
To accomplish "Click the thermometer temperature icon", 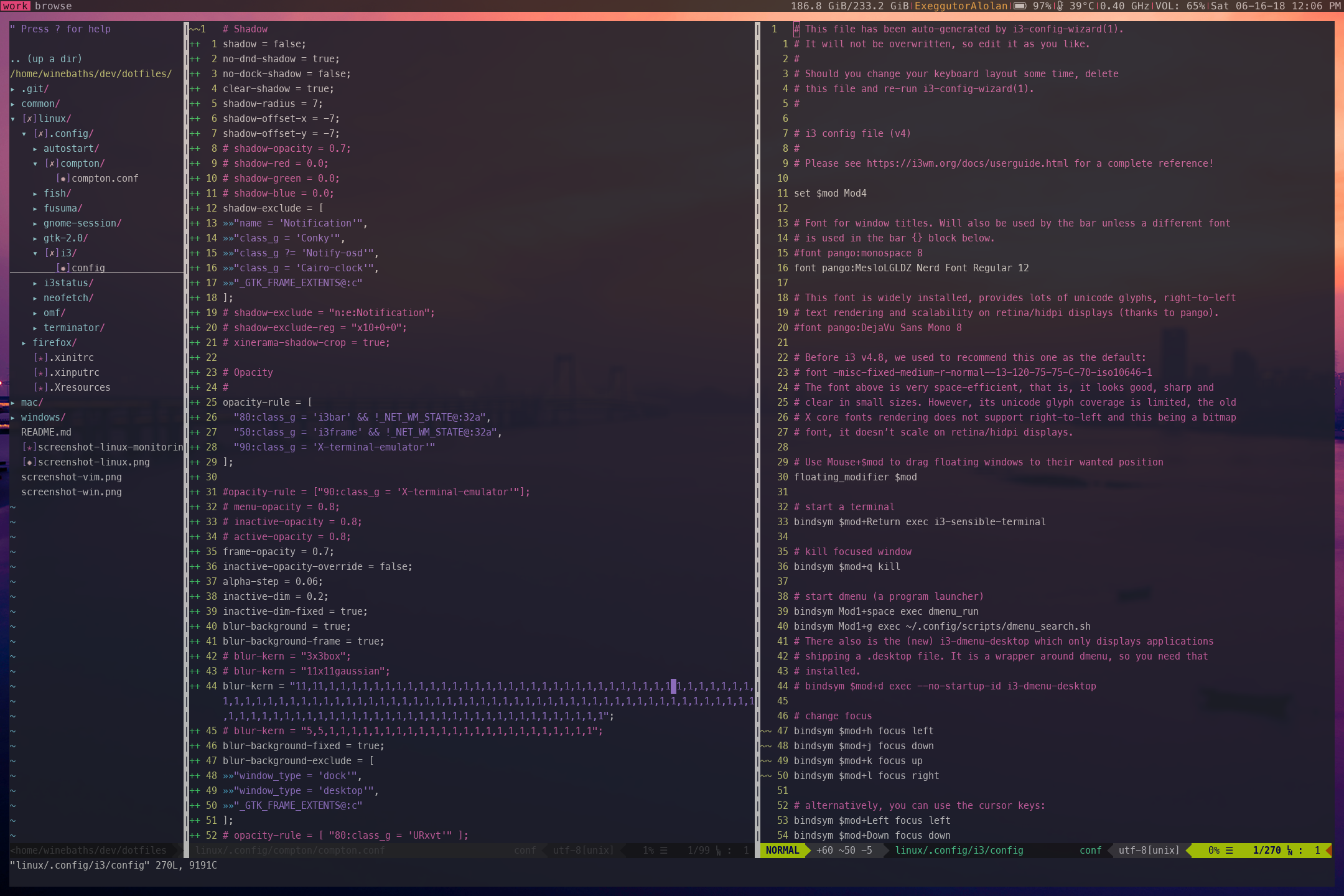I will tap(1060, 6).
